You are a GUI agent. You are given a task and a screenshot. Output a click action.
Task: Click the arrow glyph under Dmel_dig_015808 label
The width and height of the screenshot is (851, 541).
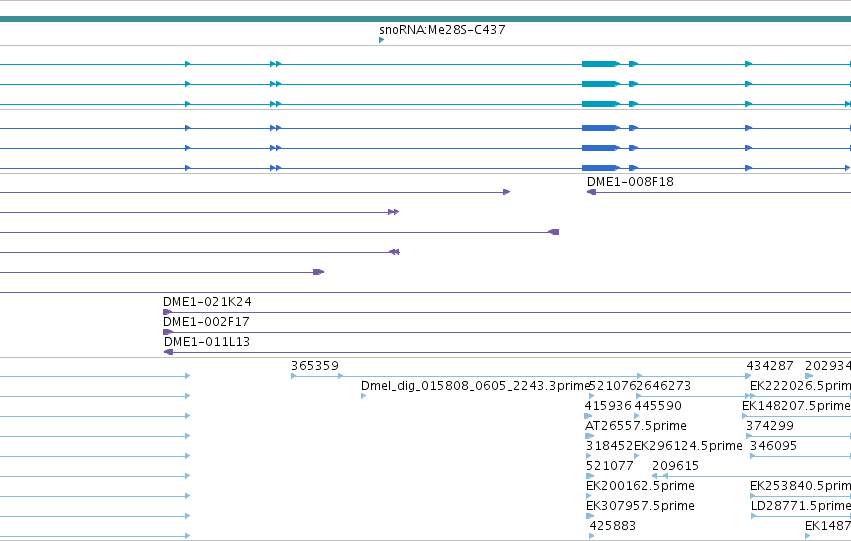(x=364, y=396)
